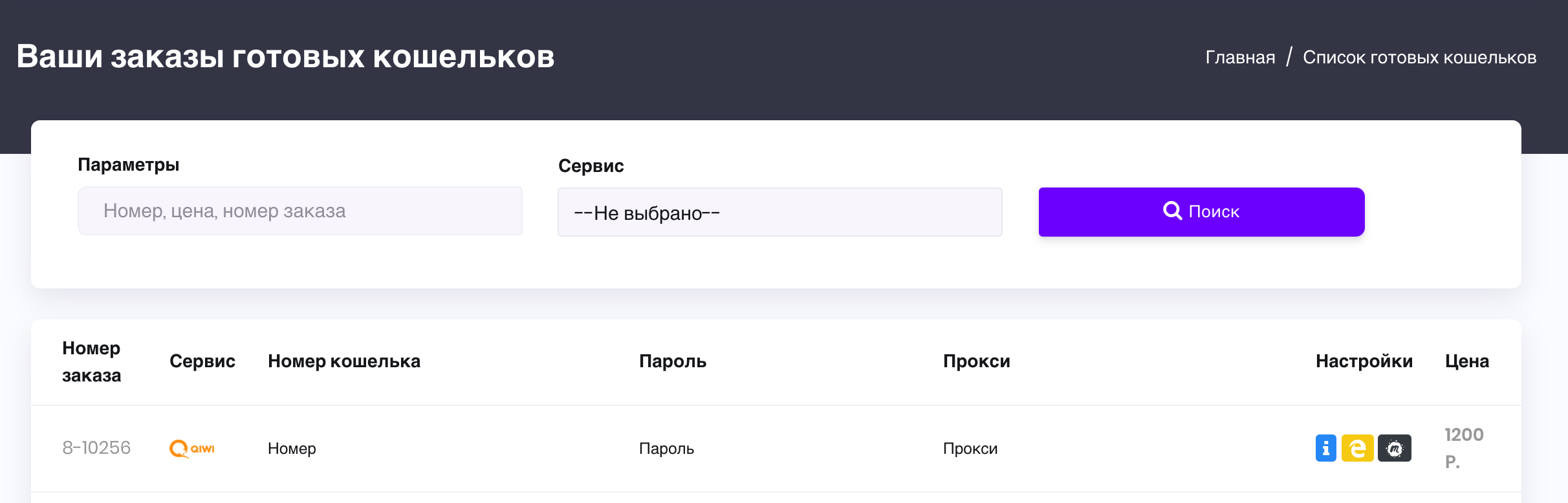Click the yellow Edge browser icon
Image resolution: width=1568 pixels, height=503 pixels.
[x=1357, y=448]
